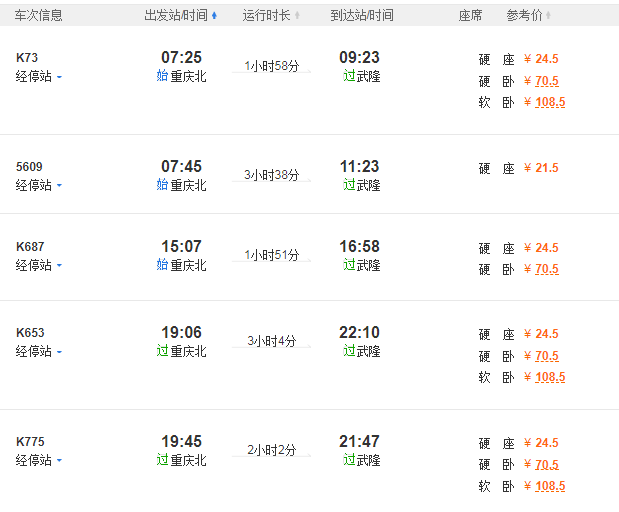The width and height of the screenshot is (619, 512).
Task: Click the 始 origin icon for train K687
Action: click(x=162, y=265)
